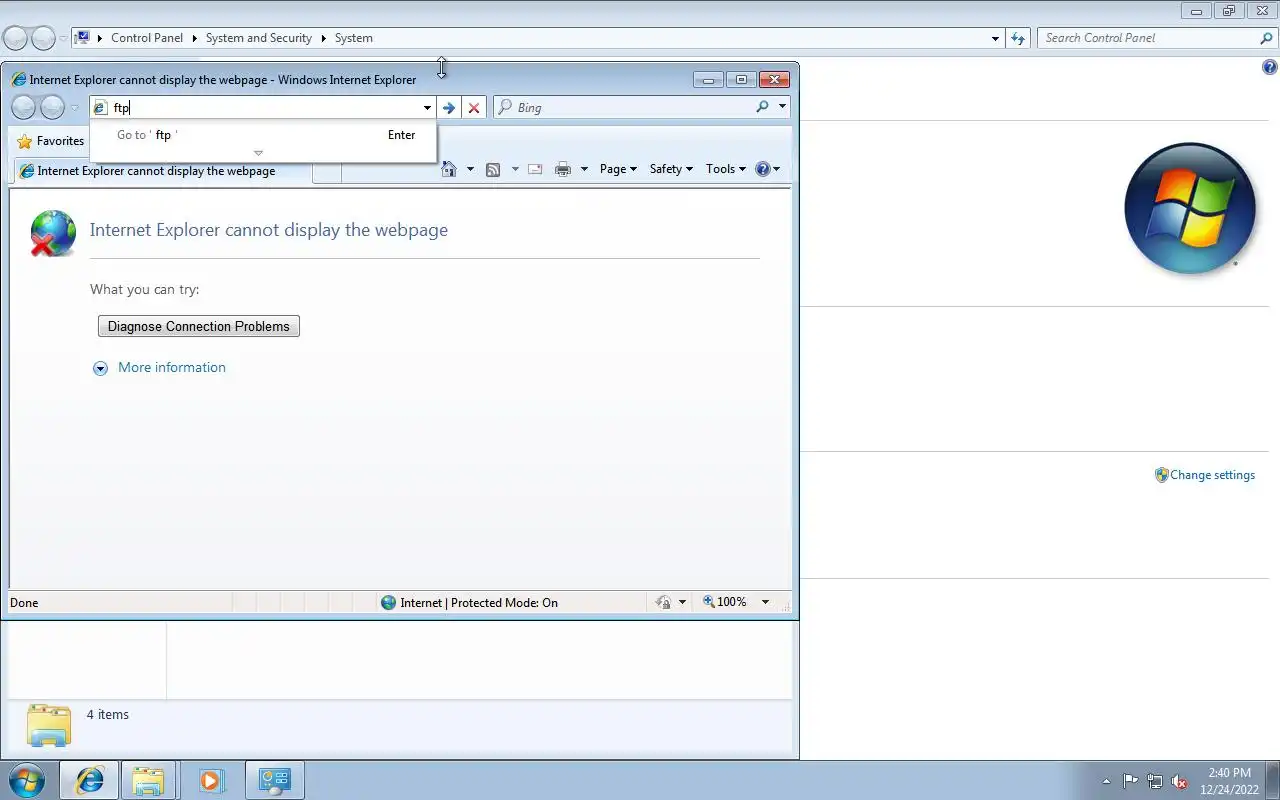The height and width of the screenshot is (800, 1280).
Task: Close the Internet Explorer window
Action: tap(774, 80)
